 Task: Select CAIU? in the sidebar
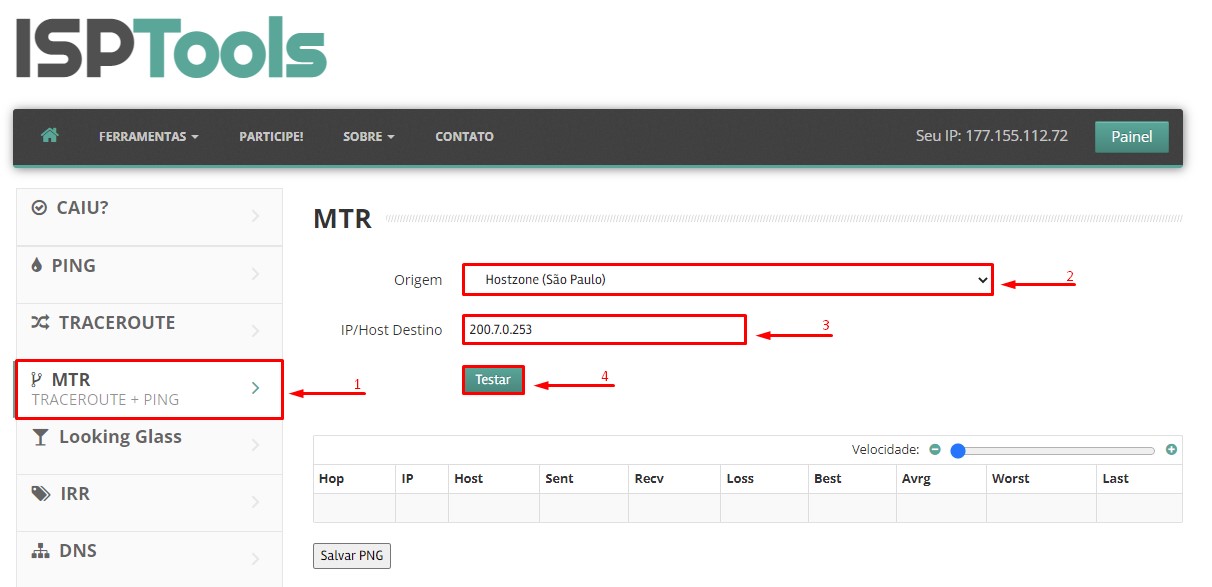(150, 217)
